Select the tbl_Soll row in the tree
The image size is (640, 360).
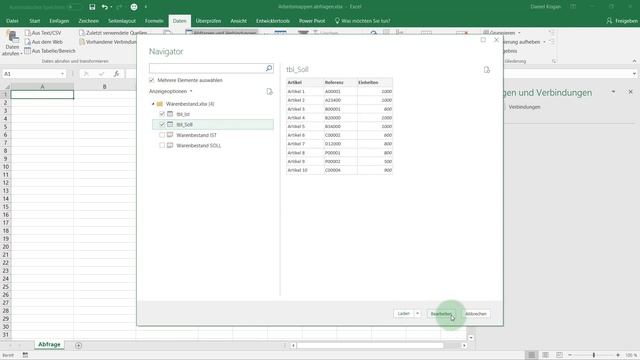point(213,124)
